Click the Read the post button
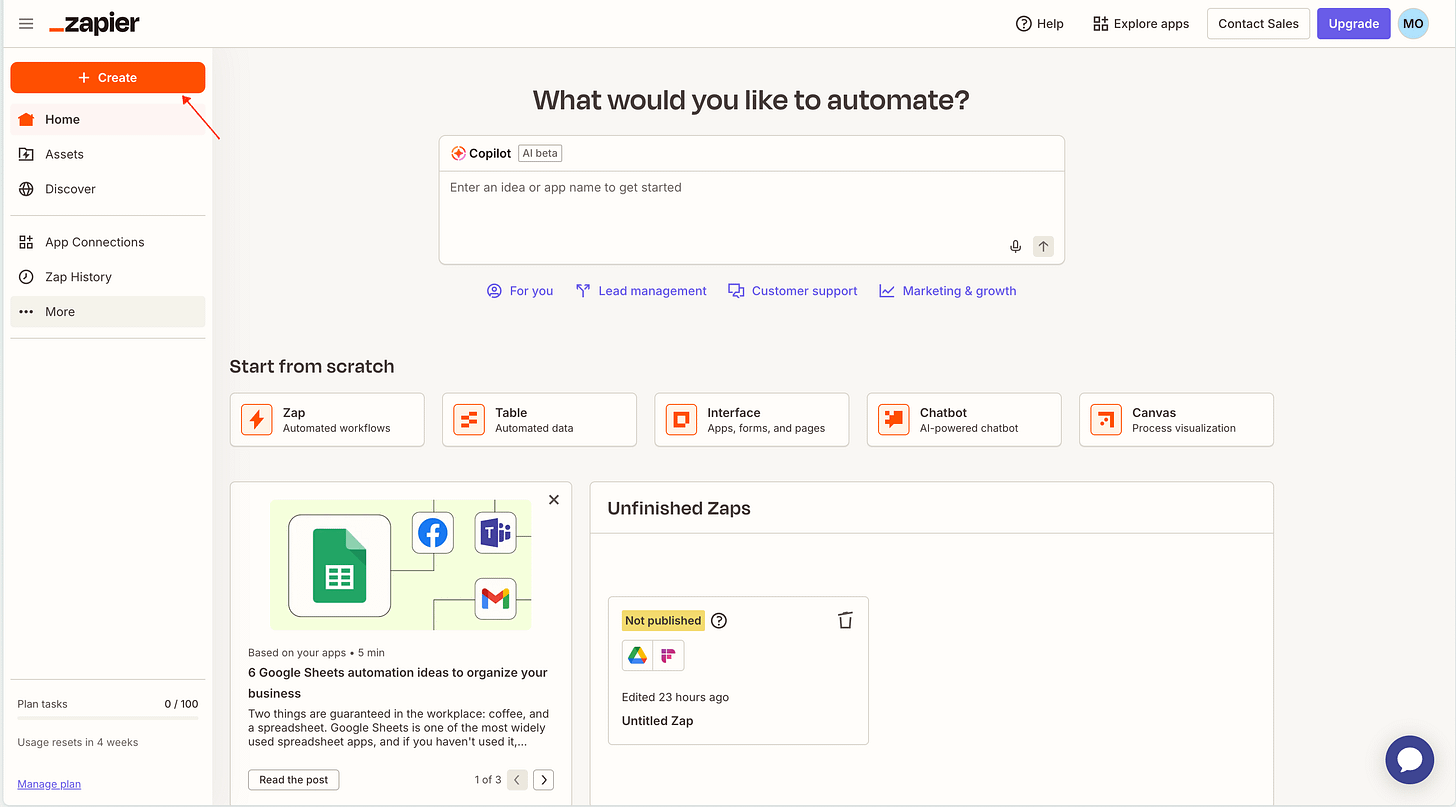 [294, 780]
